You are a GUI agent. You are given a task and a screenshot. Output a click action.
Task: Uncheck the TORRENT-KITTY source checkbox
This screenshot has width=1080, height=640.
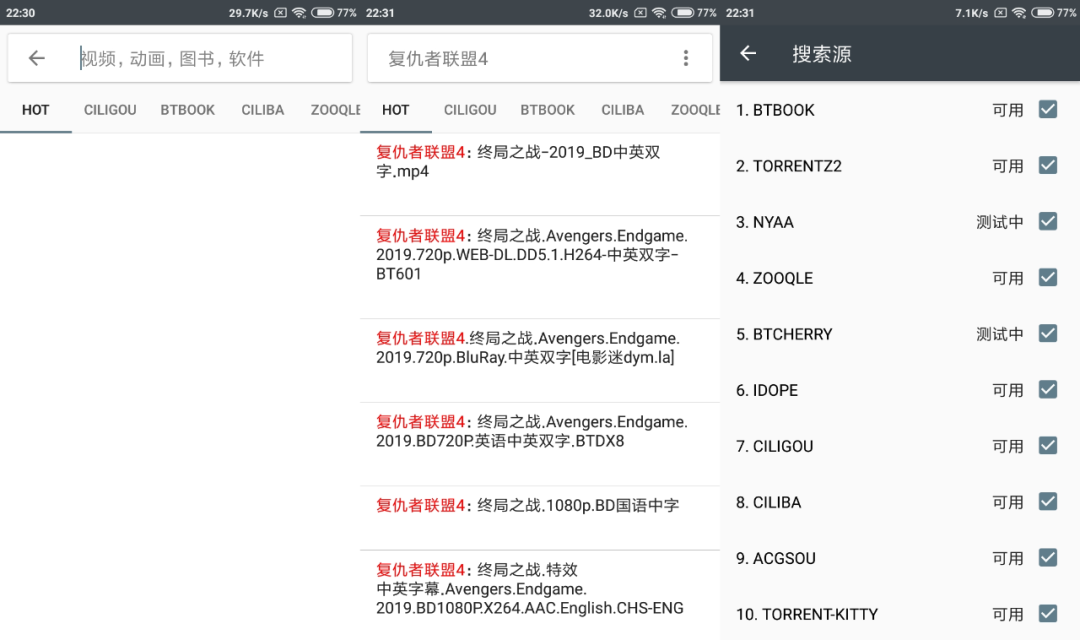pyautogui.click(x=1048, y=613)
